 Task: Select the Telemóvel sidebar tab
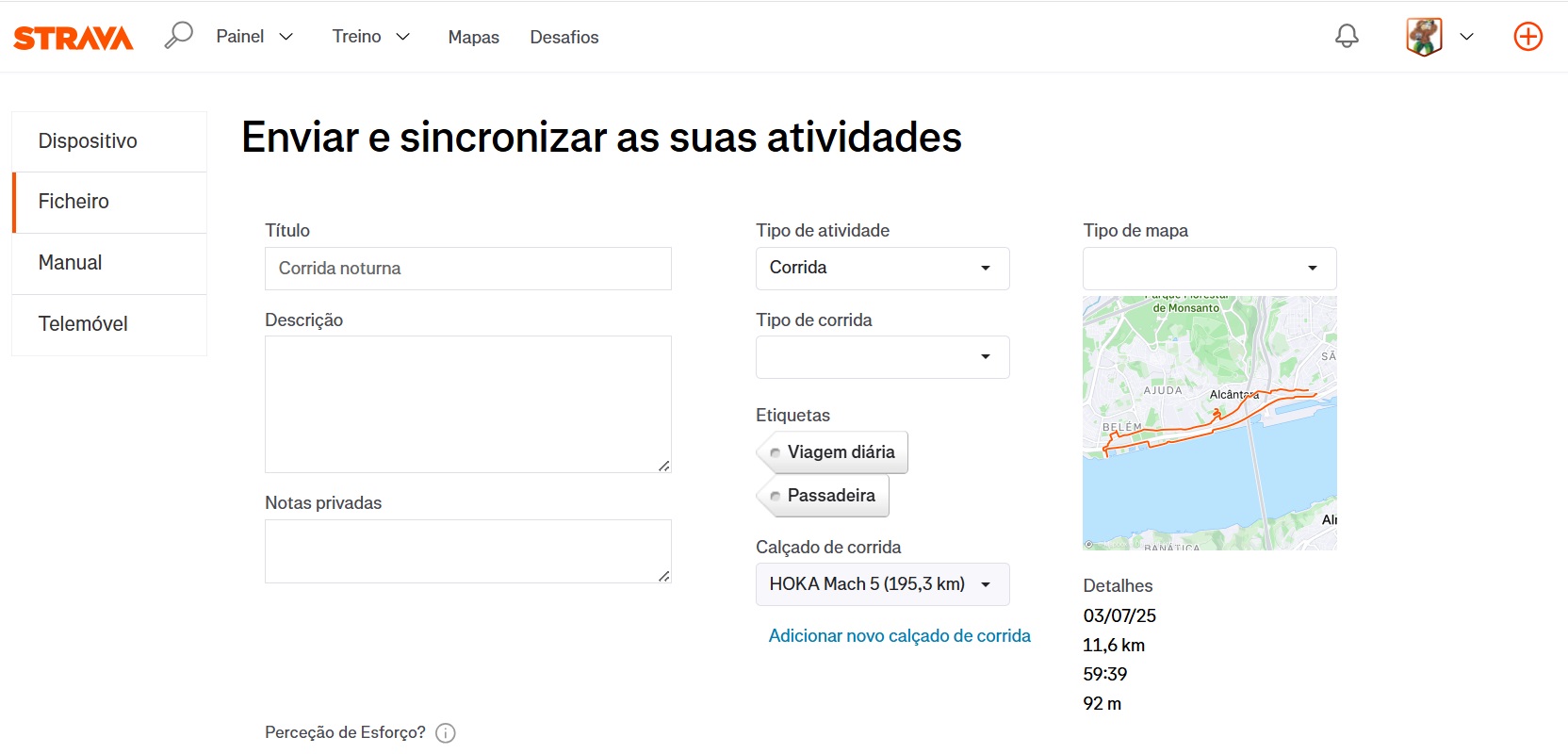(x=109, y=324)
